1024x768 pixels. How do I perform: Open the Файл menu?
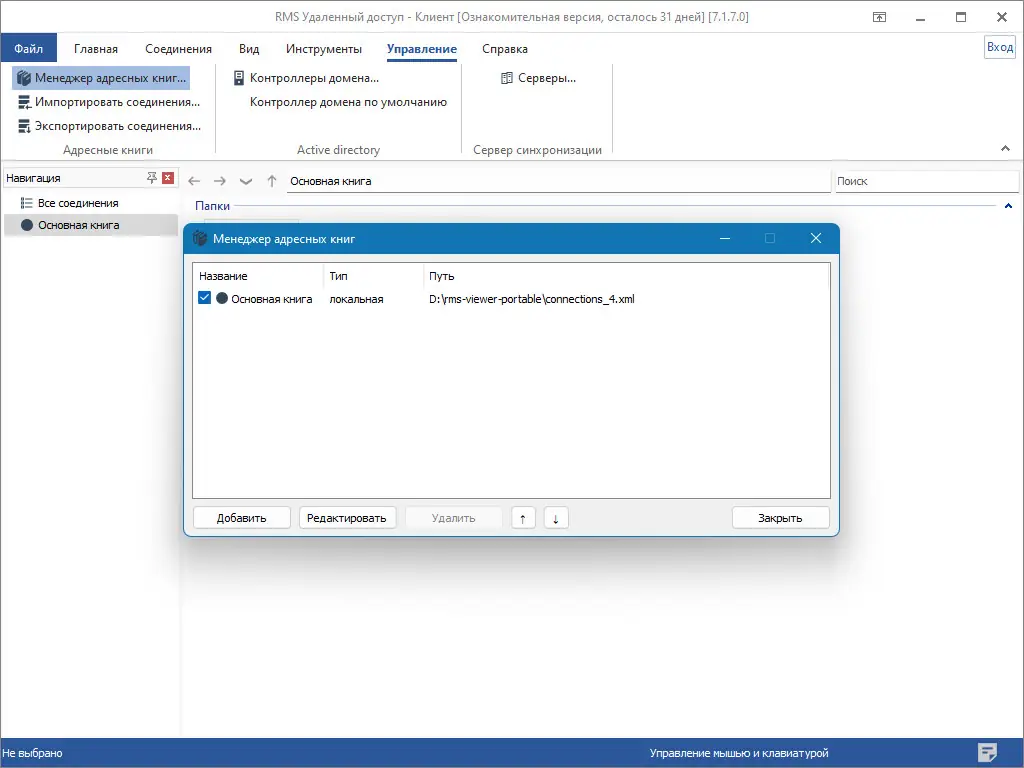point(29,48)
